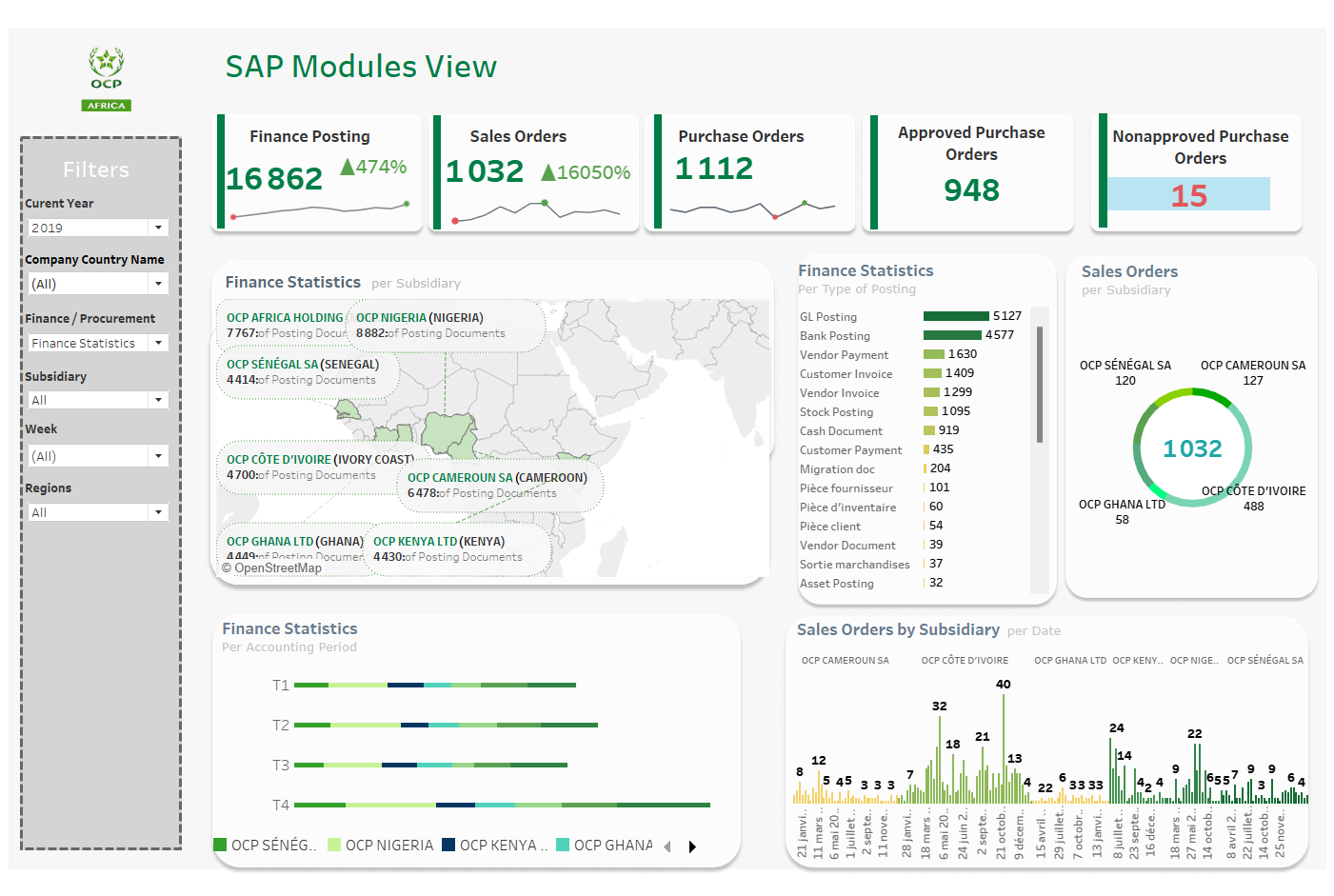Click the OCP KENYA legend color swatch
Screen dimensions: 1334x896
(x=448, y=845)
